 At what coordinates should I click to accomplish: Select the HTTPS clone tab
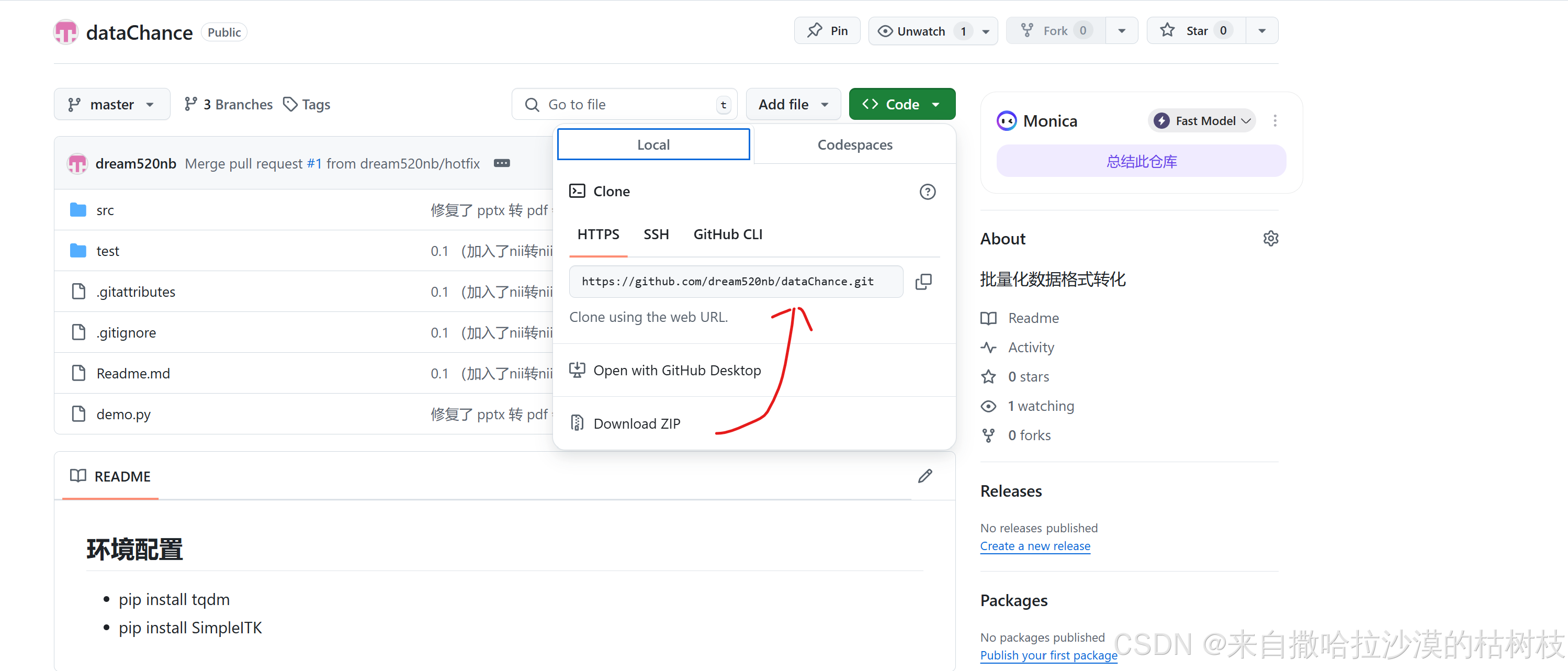(597, 234)
